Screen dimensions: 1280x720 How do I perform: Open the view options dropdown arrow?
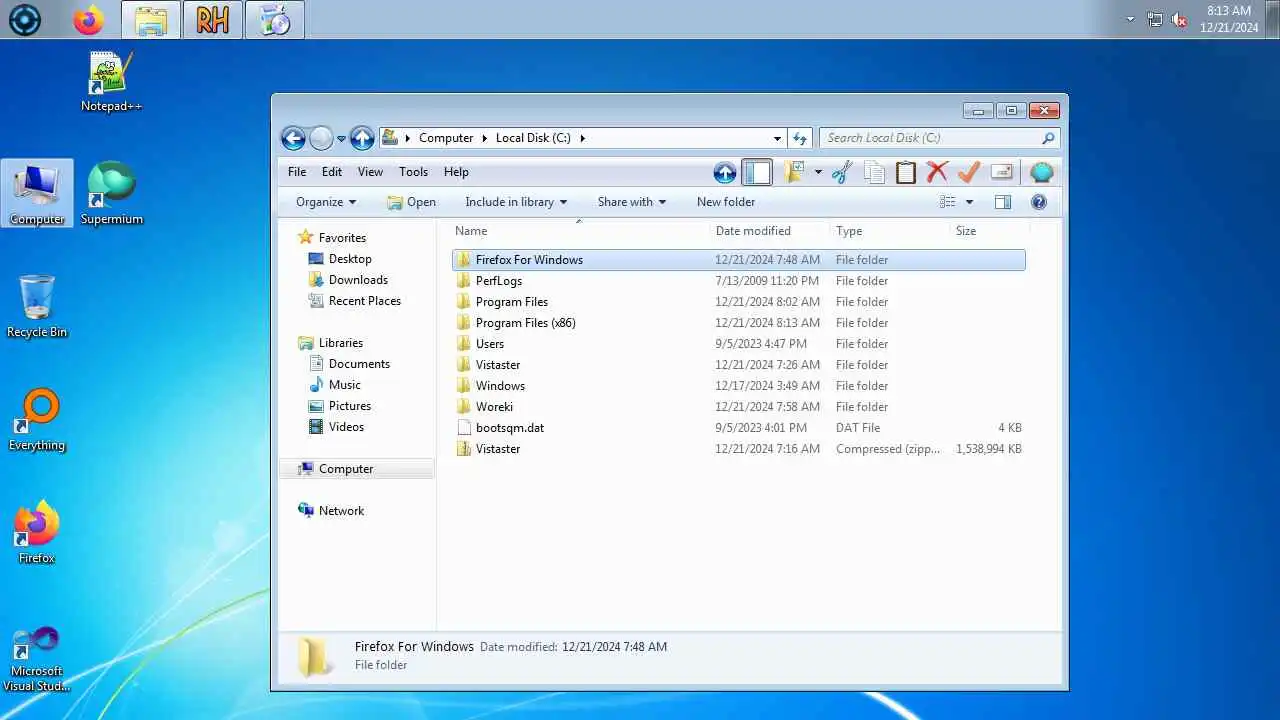click(969, 202)
